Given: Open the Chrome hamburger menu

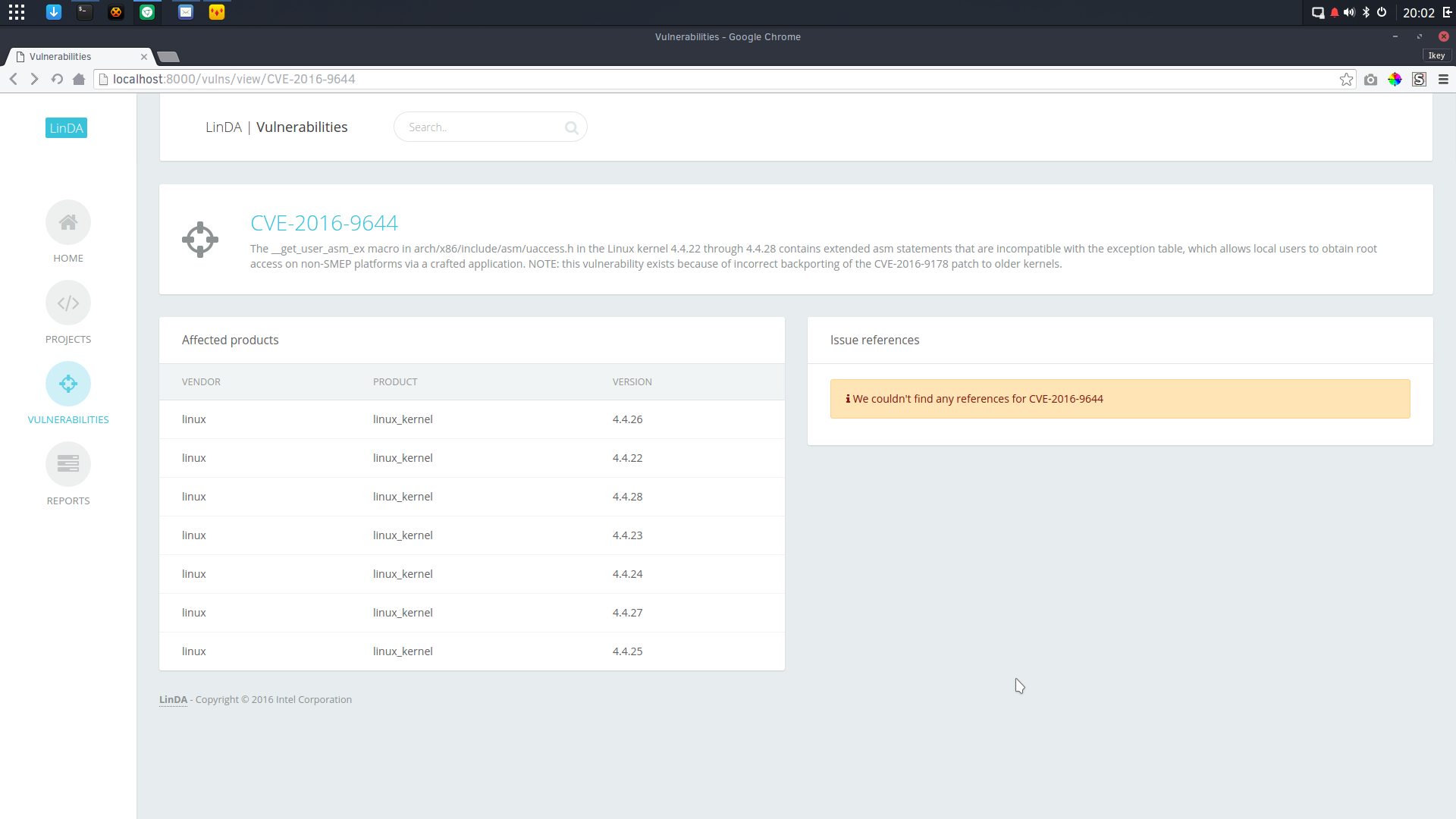Looking at the screenshot, I should pyautogui.click(x=1443, y=80).
